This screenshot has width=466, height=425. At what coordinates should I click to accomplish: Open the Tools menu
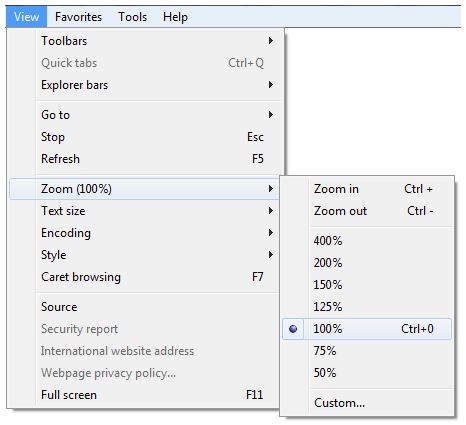click(132, 17)
